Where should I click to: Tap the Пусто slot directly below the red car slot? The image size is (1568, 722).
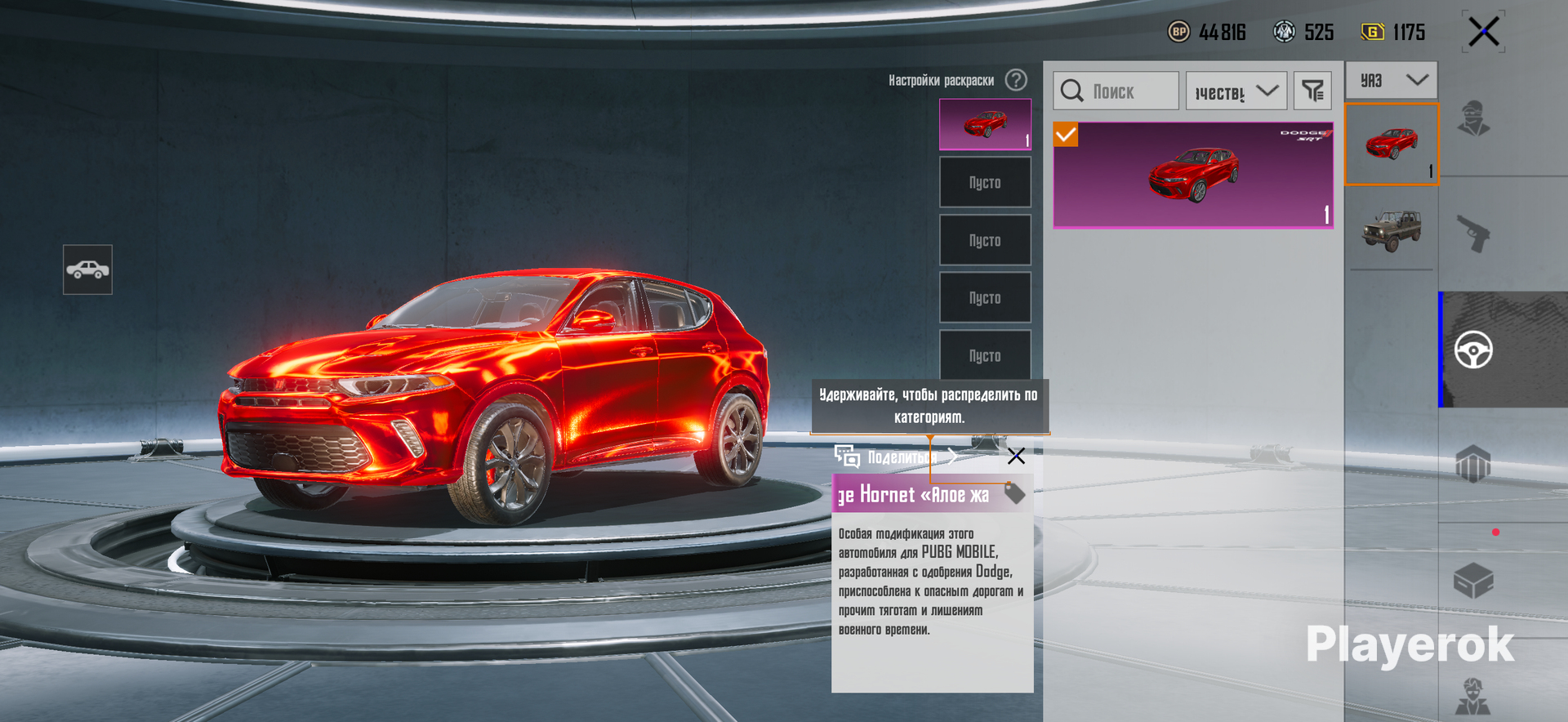pos(985,182)
